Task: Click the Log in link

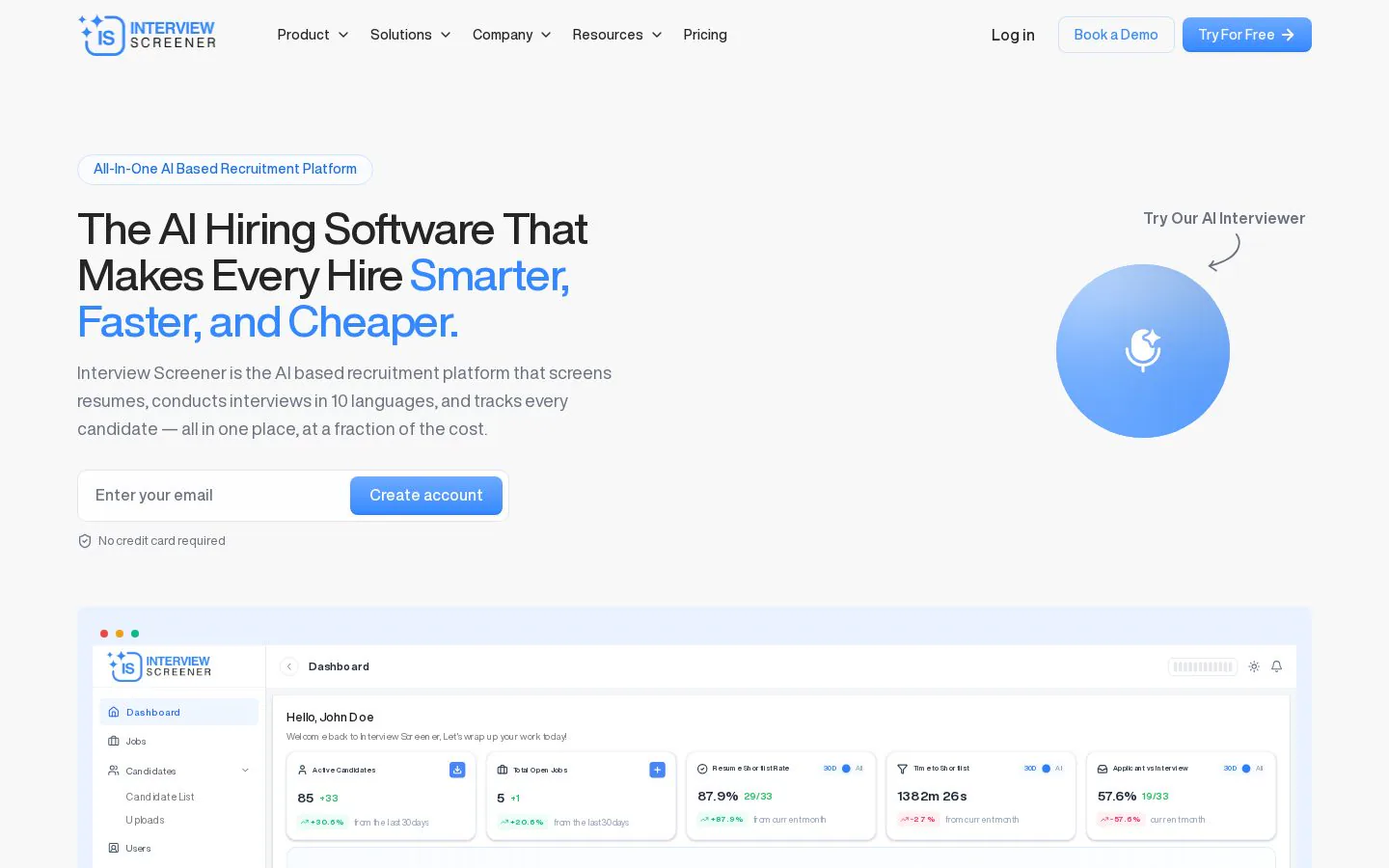Action: point(1013,35)
